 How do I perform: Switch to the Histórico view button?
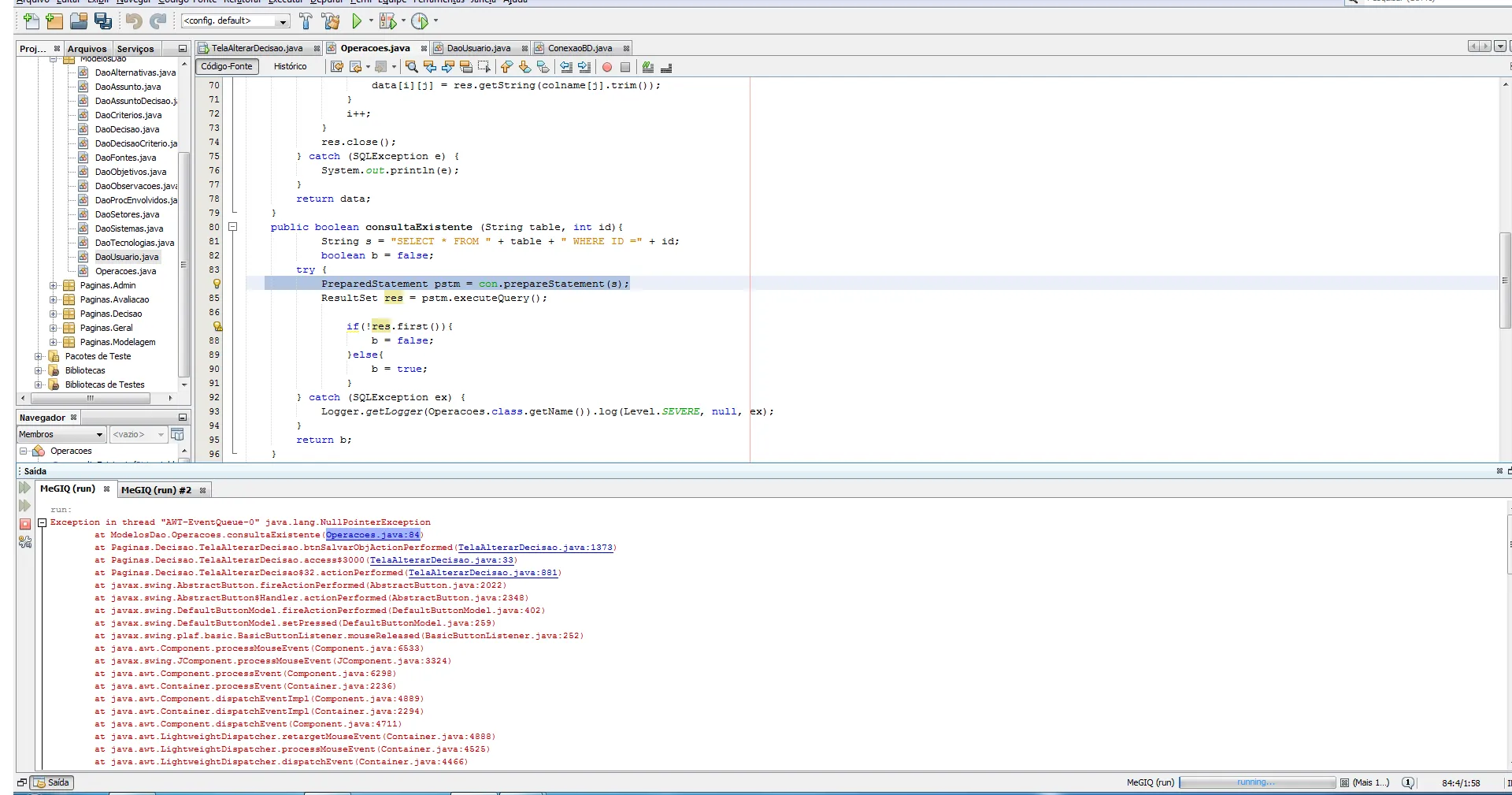click(x=290, y=67)
